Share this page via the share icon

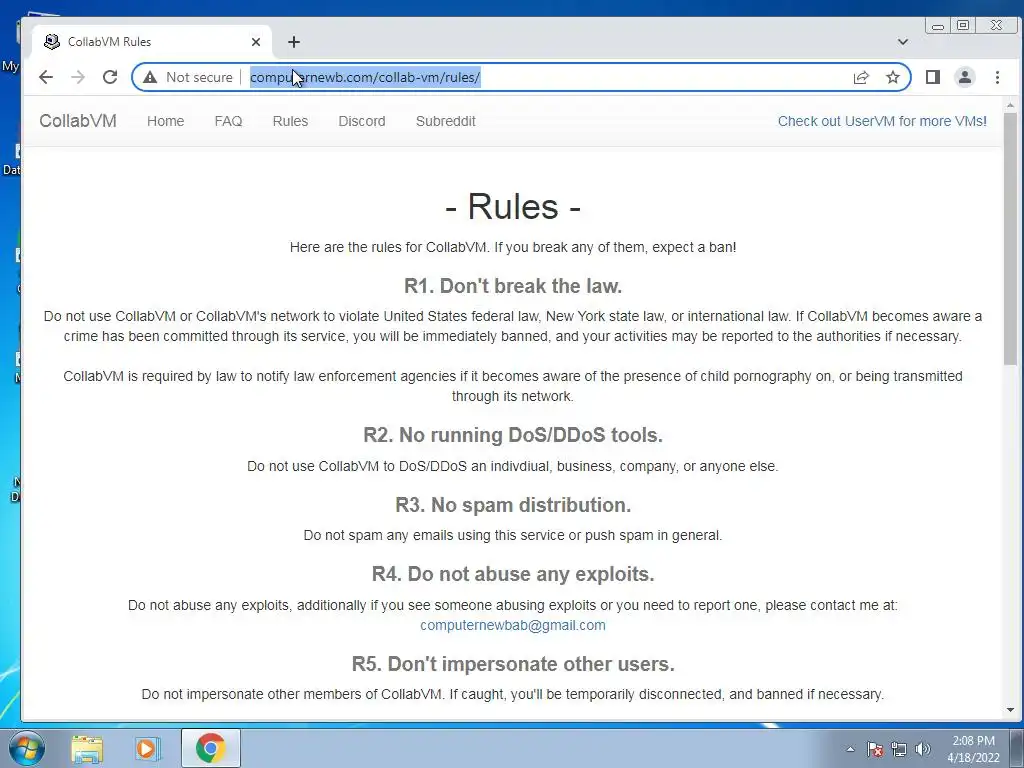(x=861, y=77)
